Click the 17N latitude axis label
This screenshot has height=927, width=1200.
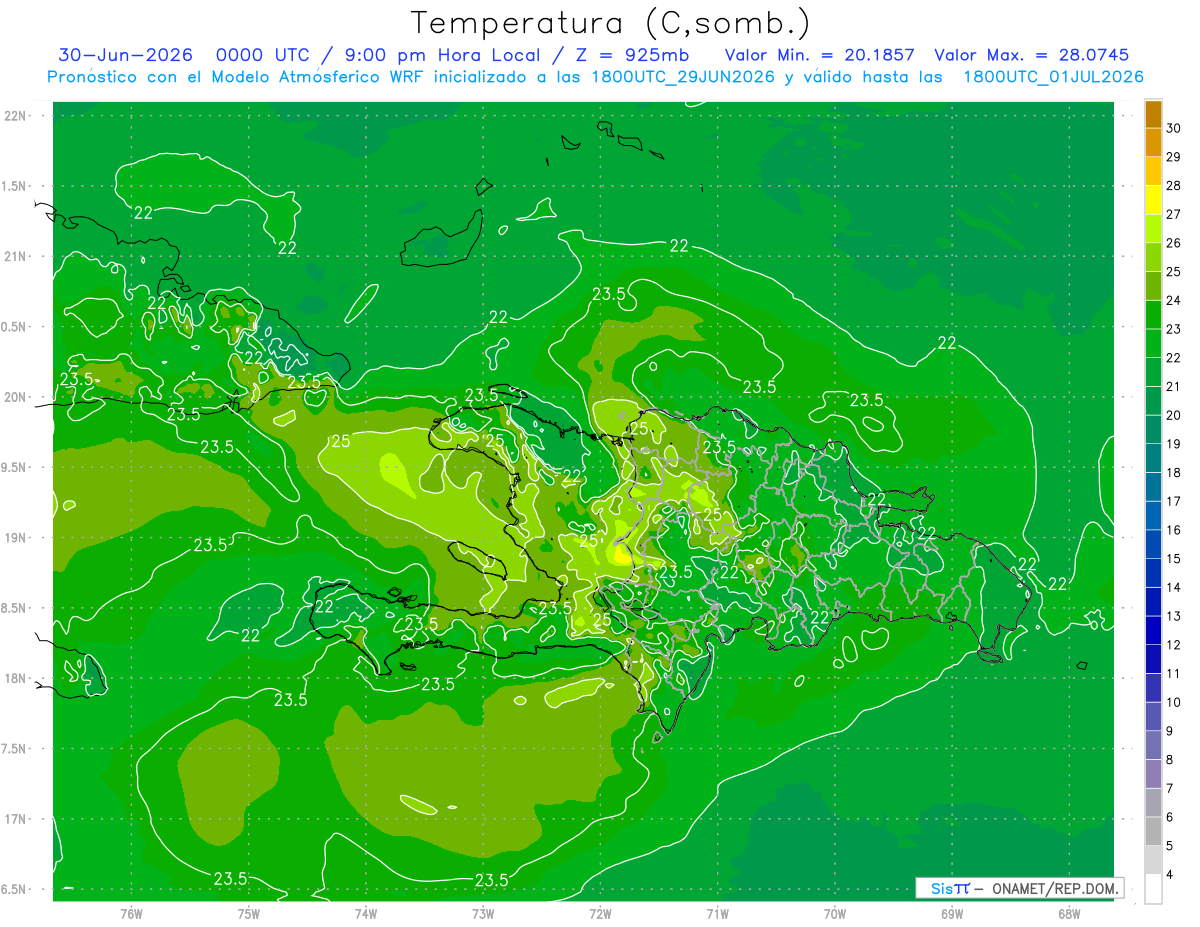15,819
